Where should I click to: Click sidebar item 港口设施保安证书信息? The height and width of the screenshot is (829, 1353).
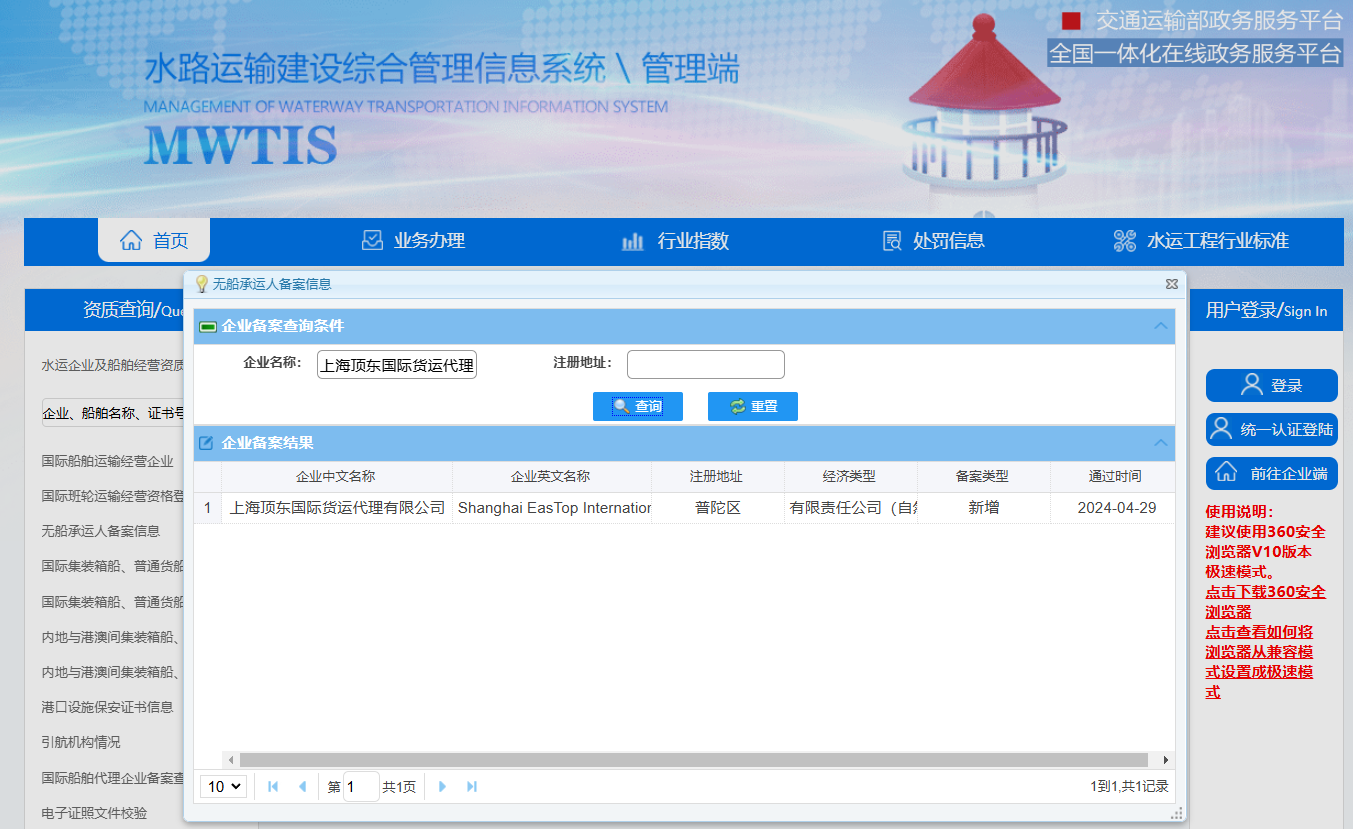107,707
